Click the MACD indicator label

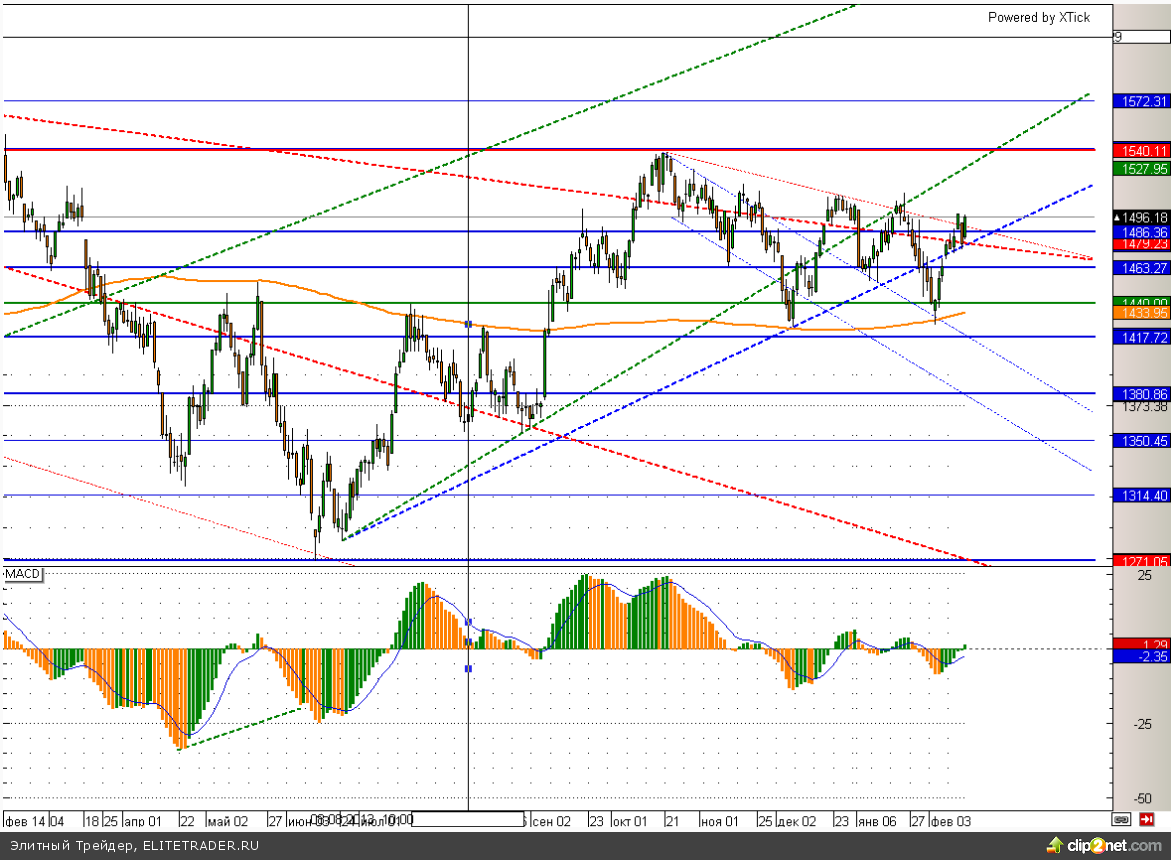coord(22,574)
